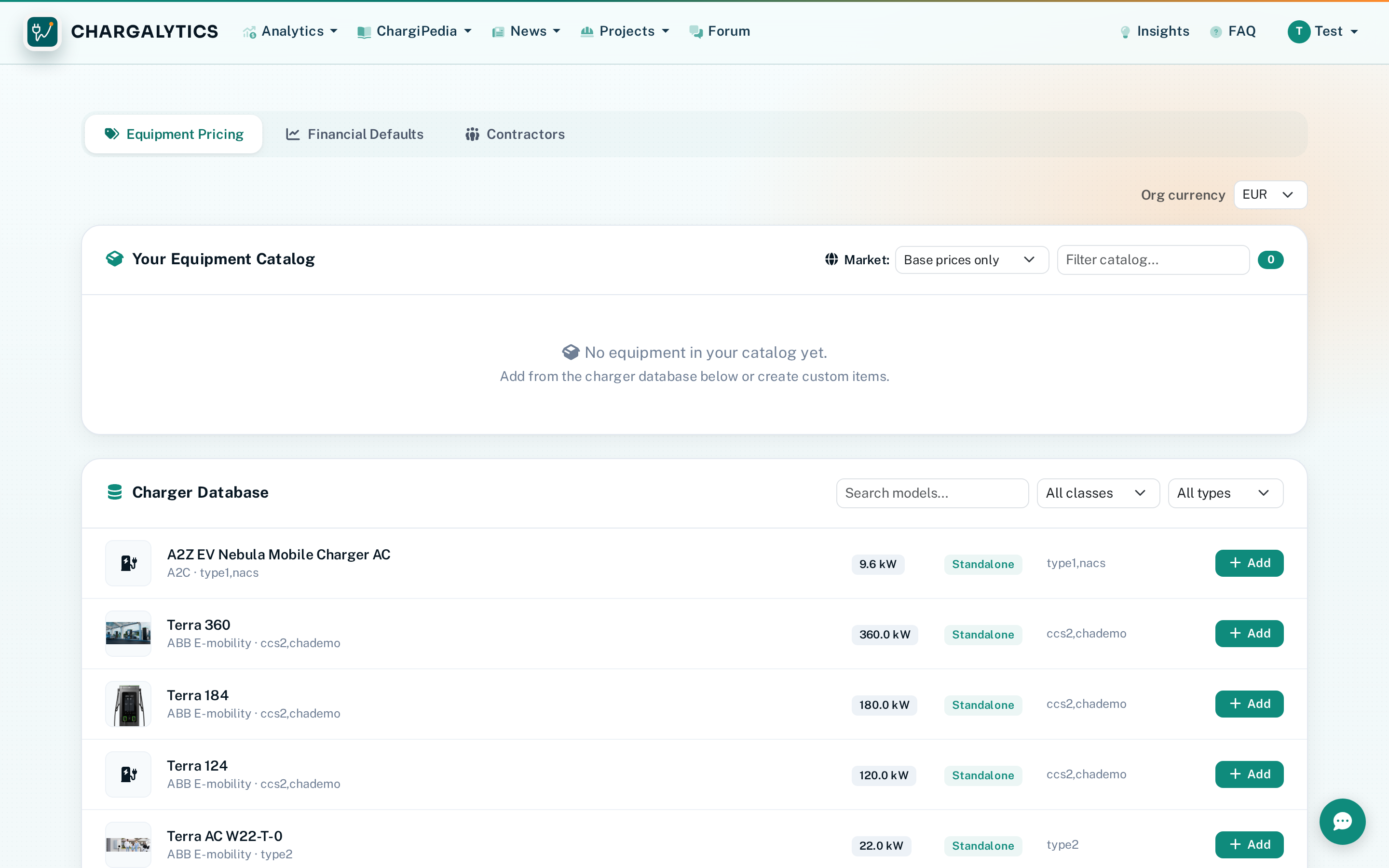Click the Your Equipment Catalog box icon
The image size is (1389, 868).
pos(115,259)
